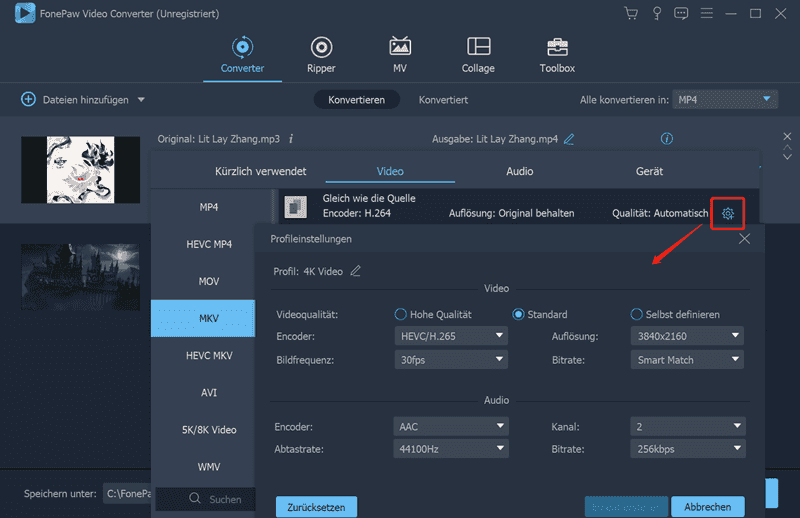Open the hamburger menu icon
Screen dimensions: 800x518
pos(706,13)
